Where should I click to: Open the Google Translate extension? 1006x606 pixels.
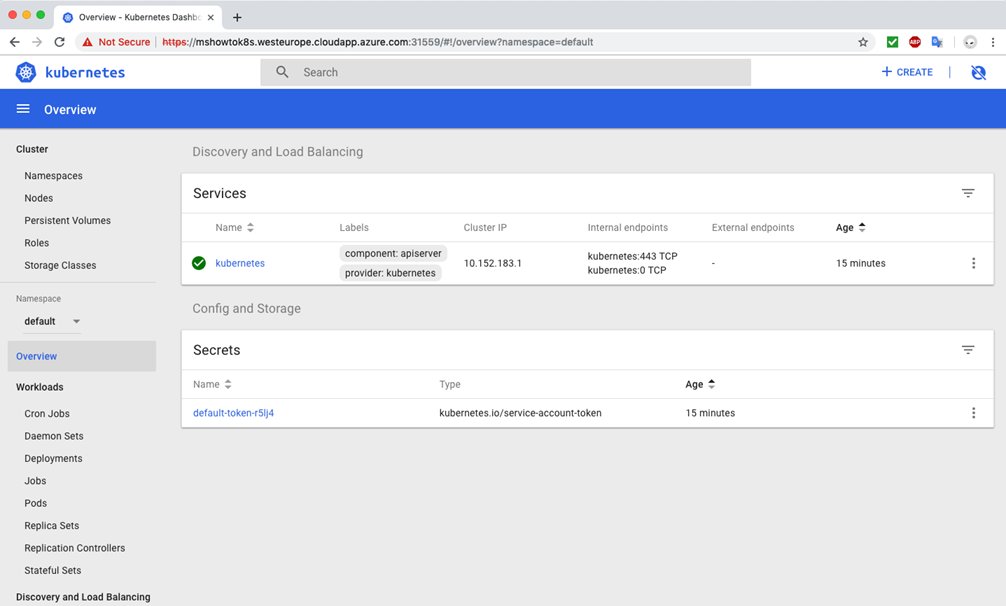pos(937,42)
